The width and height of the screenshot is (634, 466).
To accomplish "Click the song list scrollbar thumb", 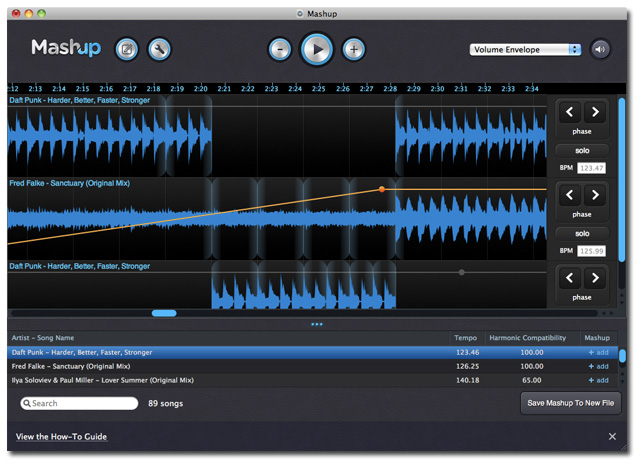I will (622, 356).
